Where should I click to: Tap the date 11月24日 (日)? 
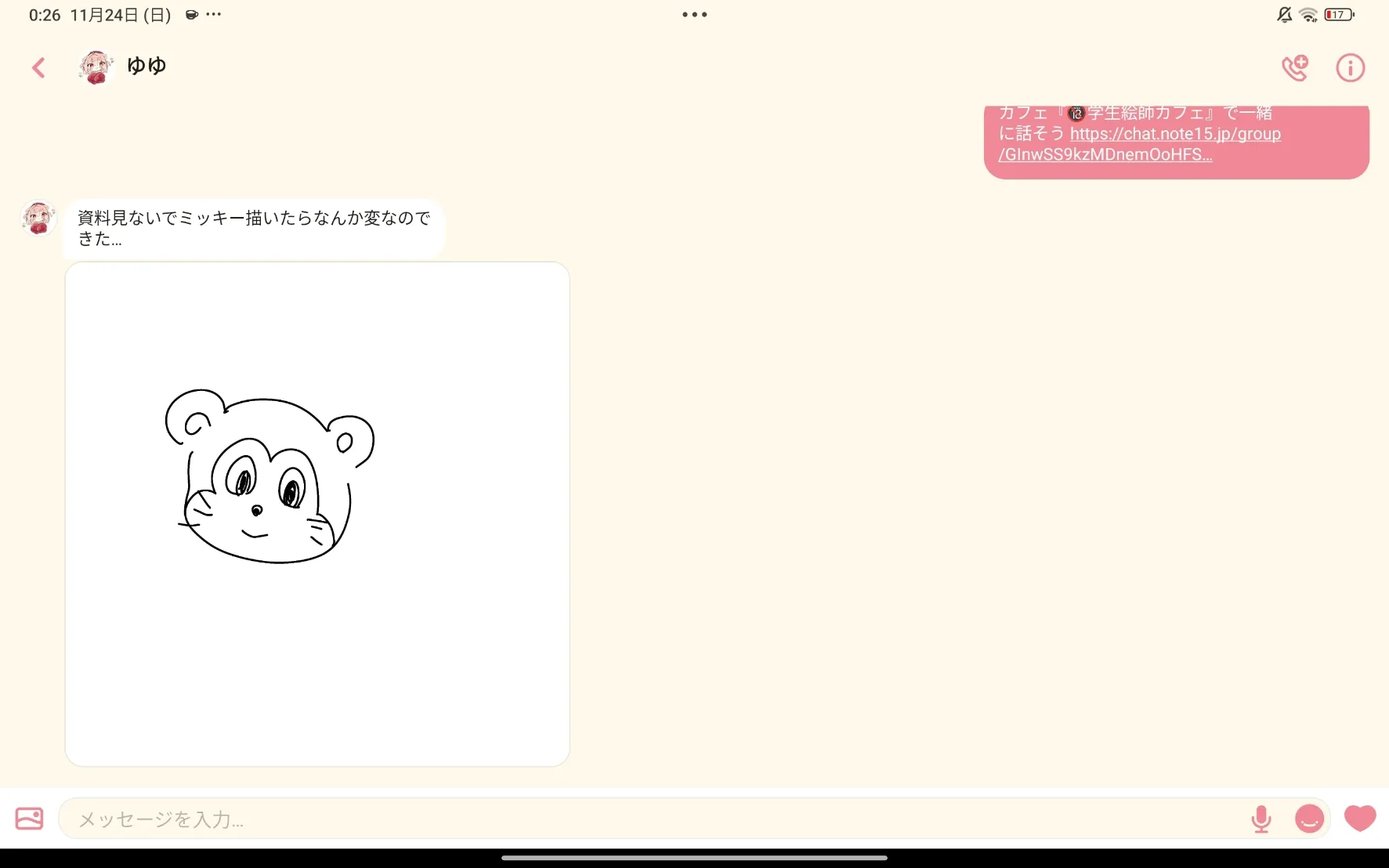(x=121, y=16)
